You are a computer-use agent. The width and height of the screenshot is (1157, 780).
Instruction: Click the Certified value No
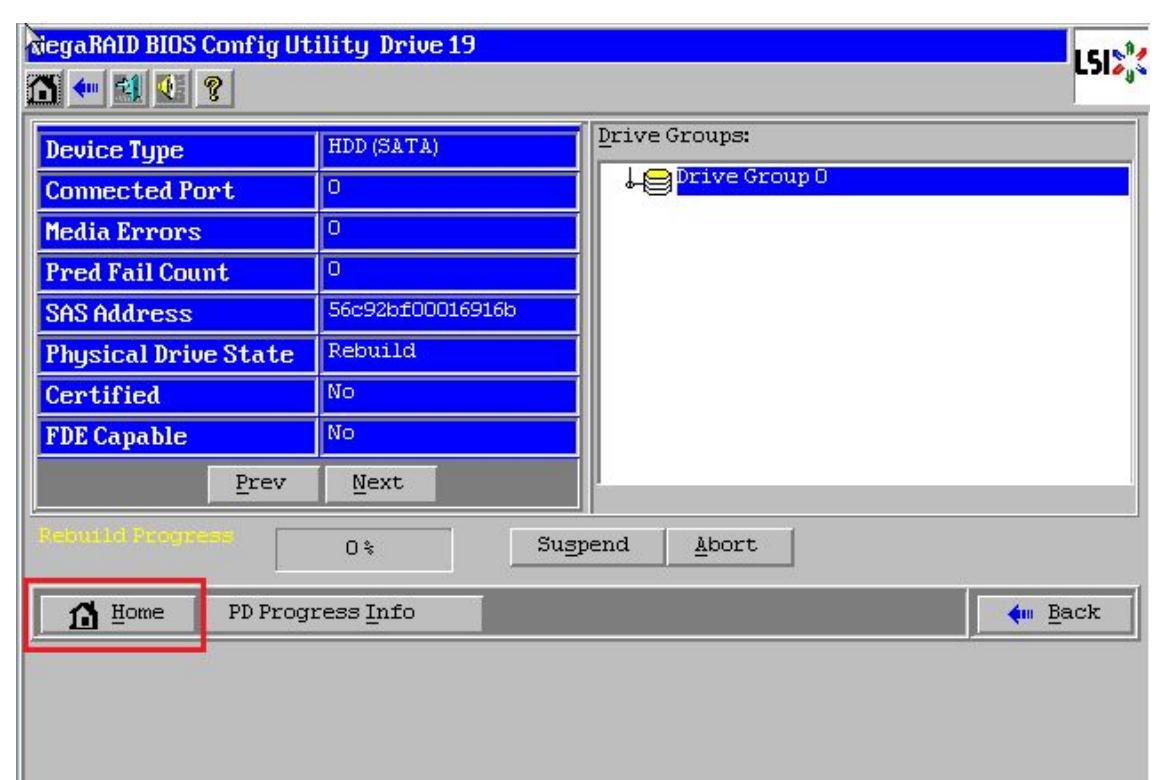[x=341, y=392]
